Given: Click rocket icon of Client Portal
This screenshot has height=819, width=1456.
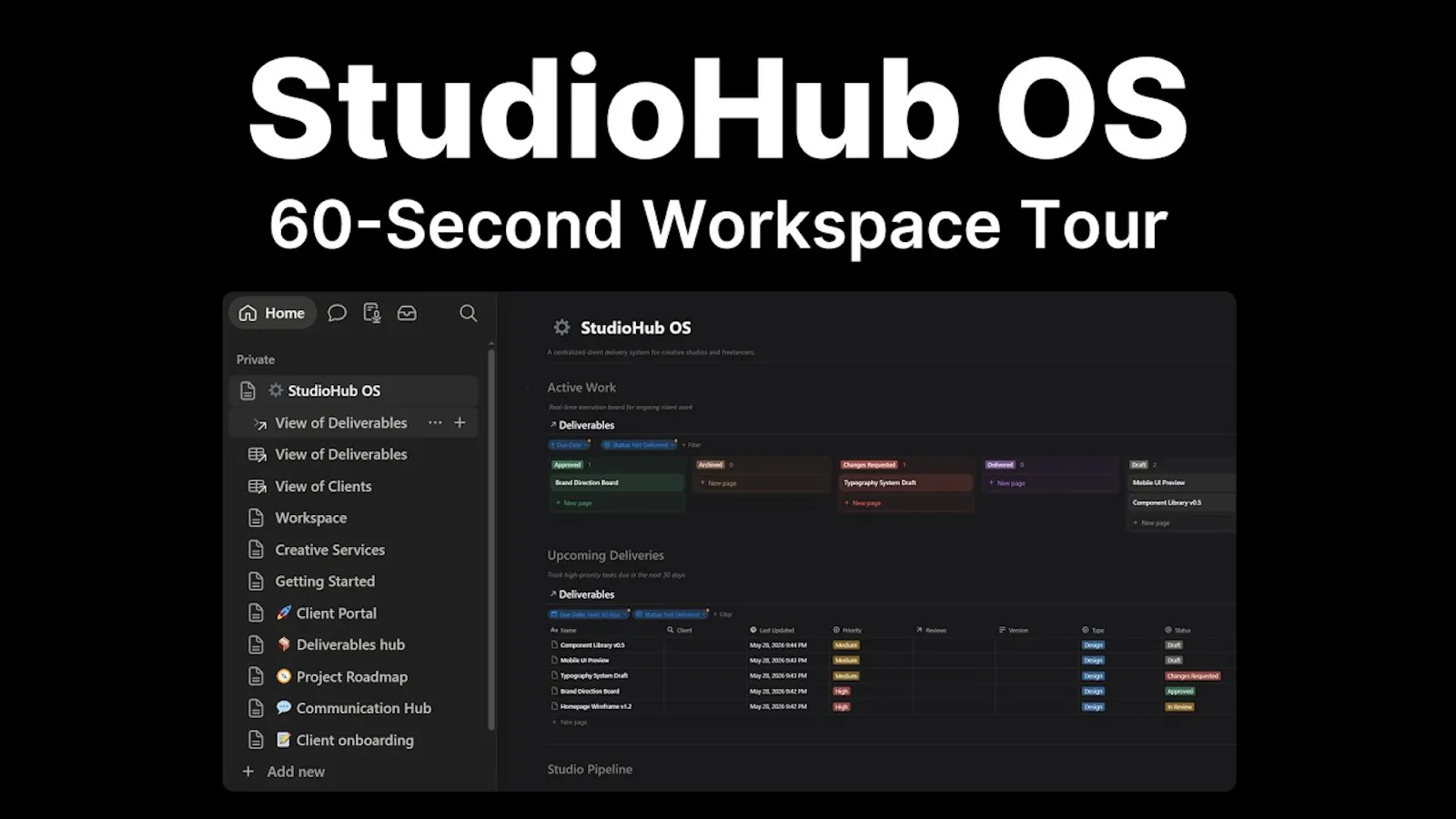Looking at the screenshot, I should (284, 613).
